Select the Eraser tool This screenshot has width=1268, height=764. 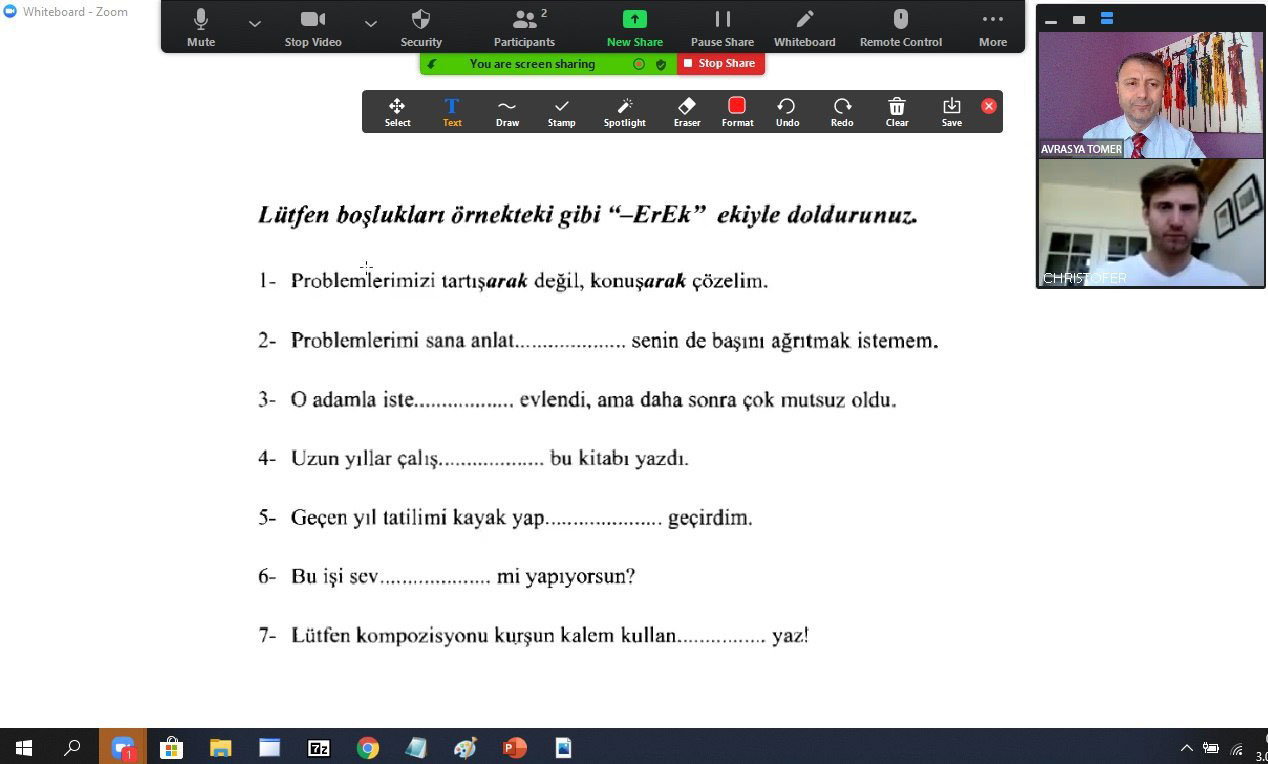click(x=686, y=112)
